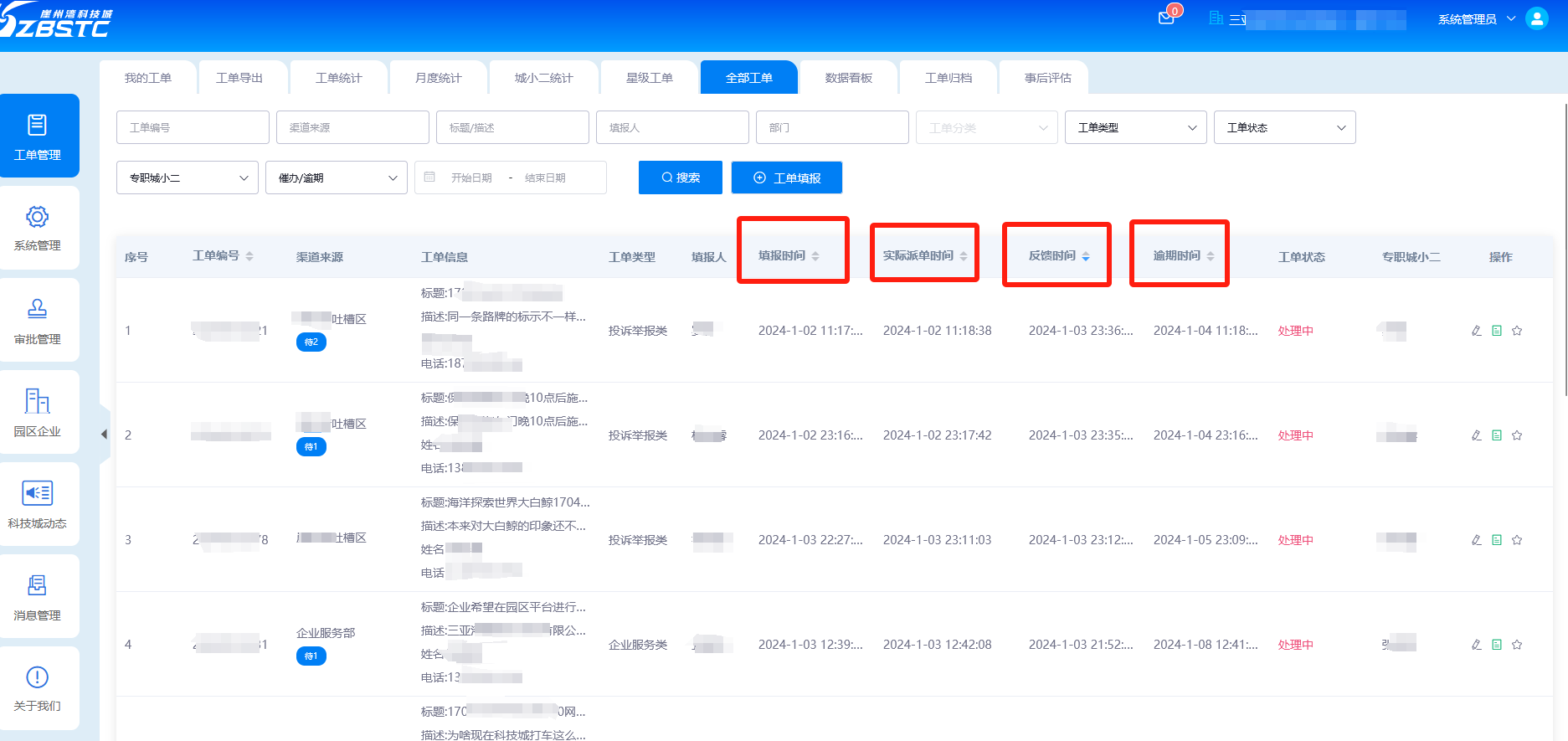Switch to the 我的工单 tab
This screenshot has height=741, width=1568.
tap(148, 77)
